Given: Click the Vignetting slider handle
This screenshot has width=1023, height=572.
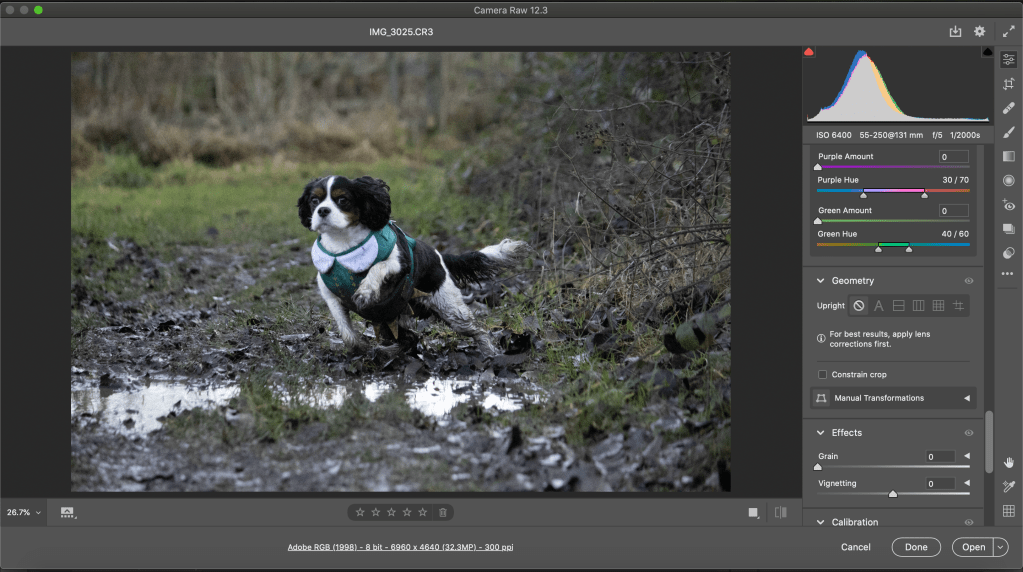Looking at the screenshot, I should pos(893,494).
